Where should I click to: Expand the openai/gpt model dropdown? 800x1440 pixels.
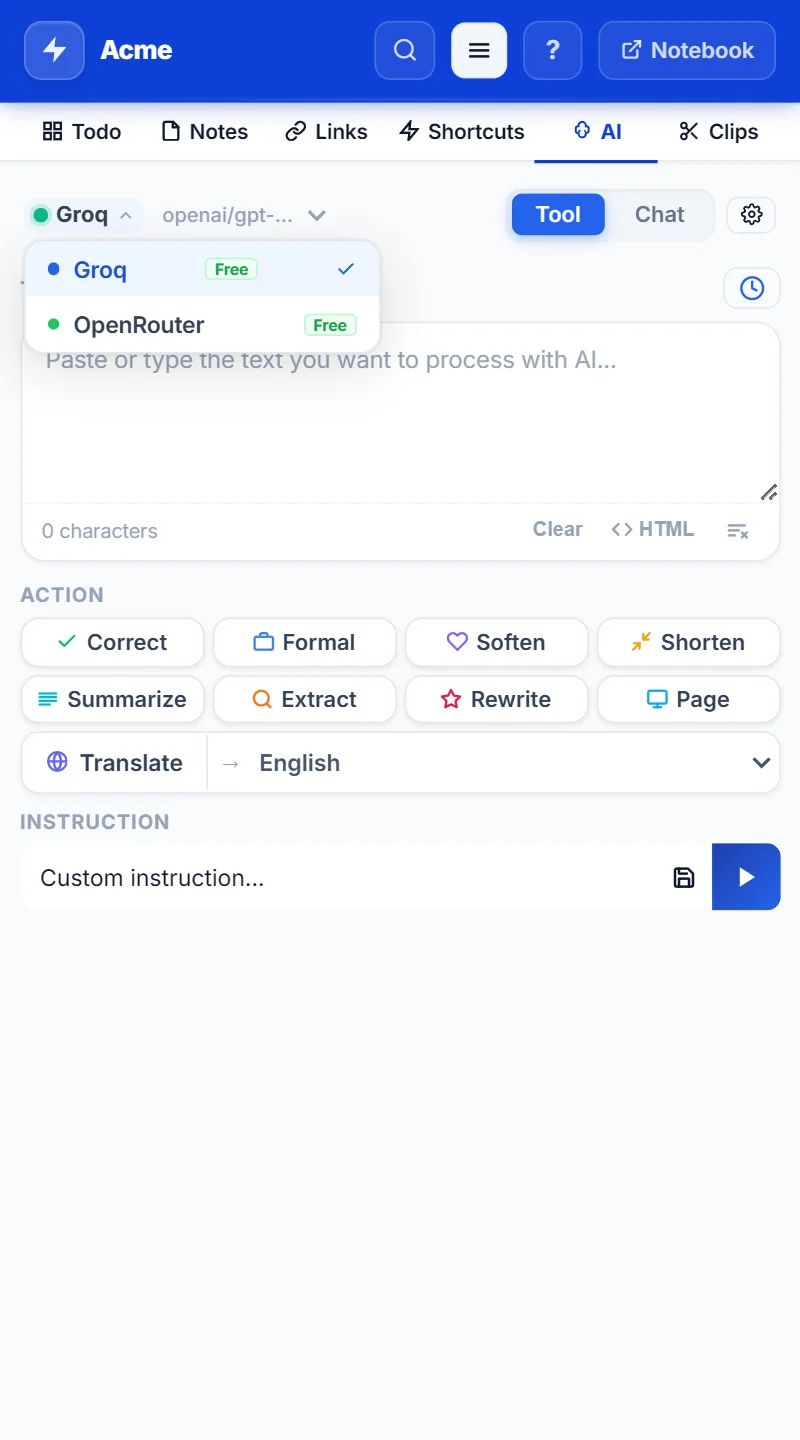244,215
